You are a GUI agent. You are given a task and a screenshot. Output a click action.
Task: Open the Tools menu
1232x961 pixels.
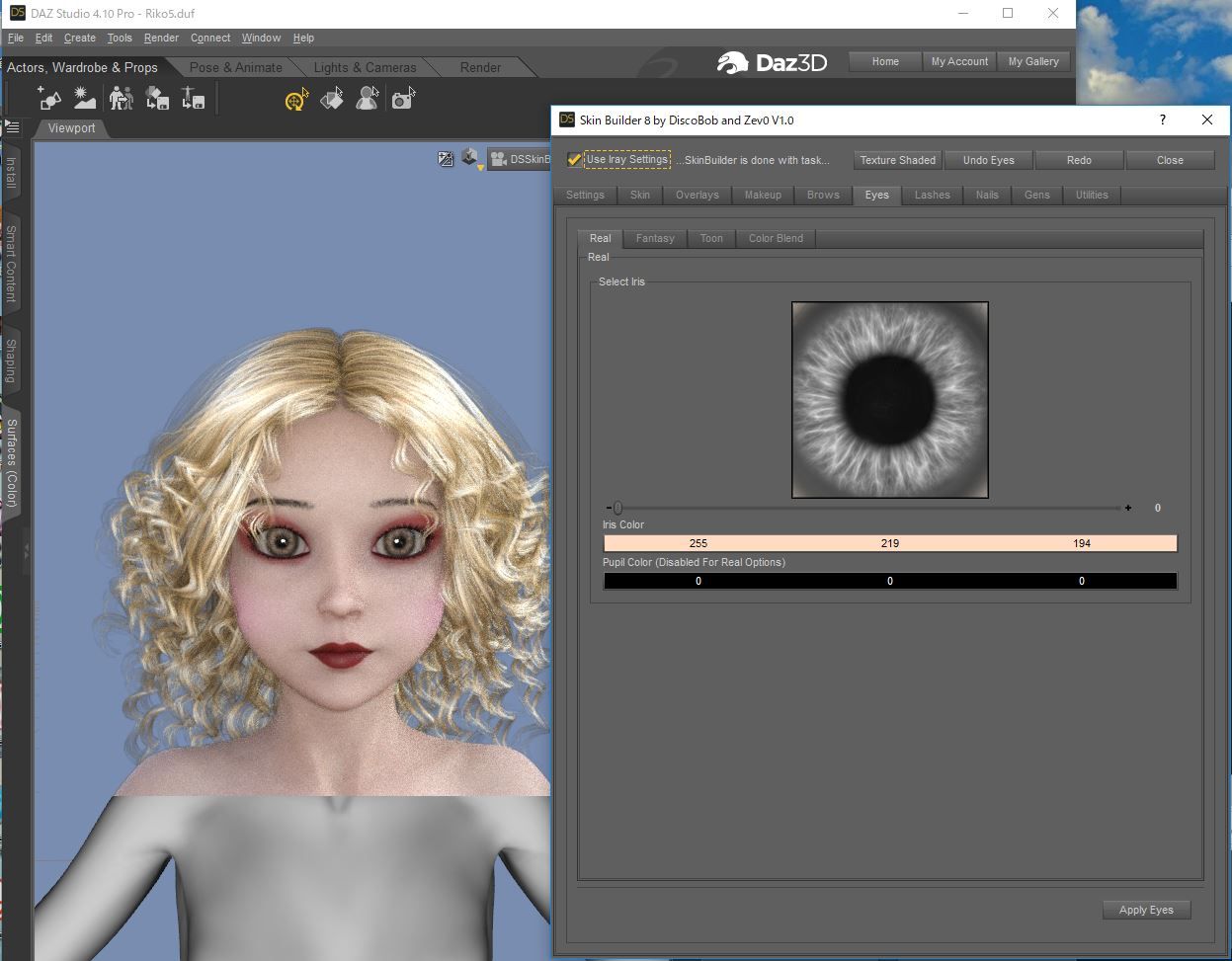pyautogui.click(x=120, y=38)
